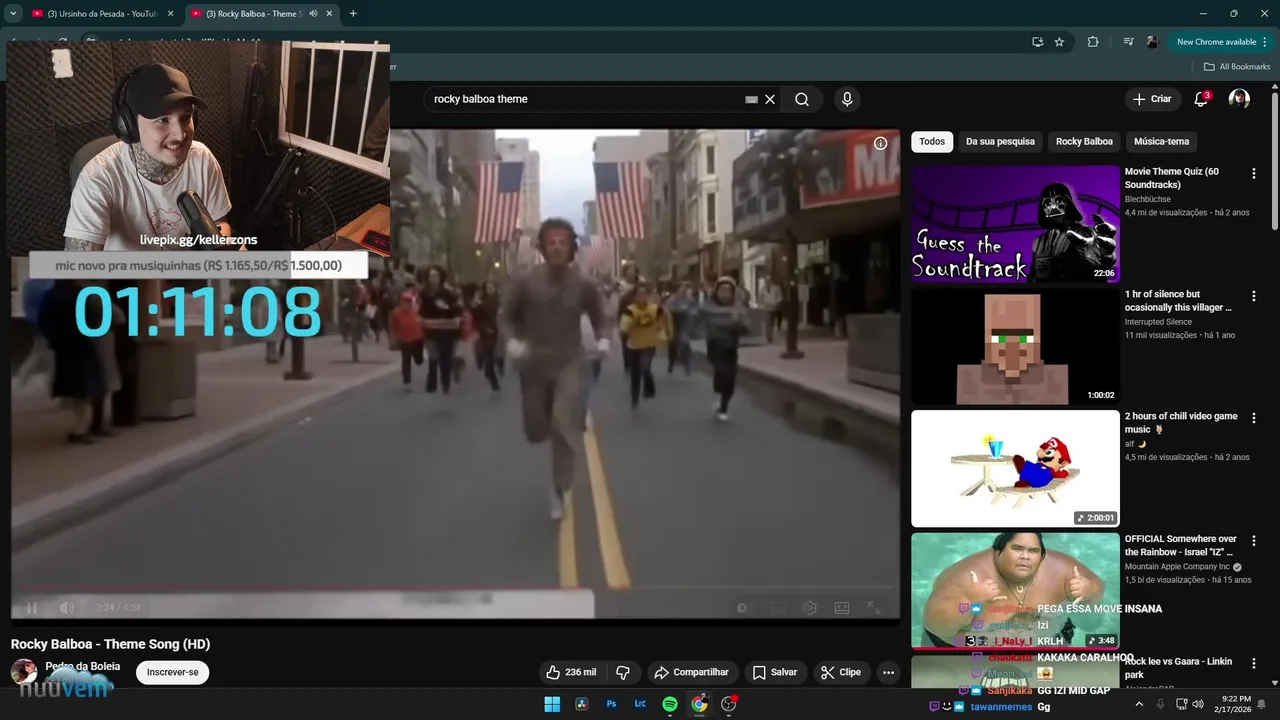1280x720 pixels.
Task: Open taskbar volume control icon
Action: (x=1198, y=704)
